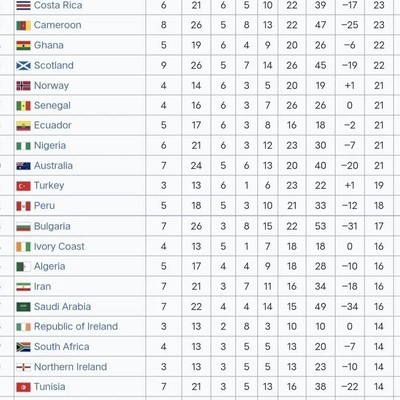This screenshot has width=400, height=400.
Task: Open the Nigeria team link
Action: coord(50,146)
